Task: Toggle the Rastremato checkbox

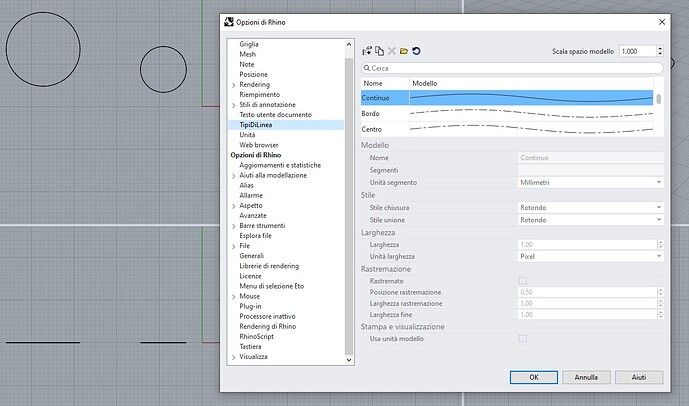Action: tap(522, 281)
